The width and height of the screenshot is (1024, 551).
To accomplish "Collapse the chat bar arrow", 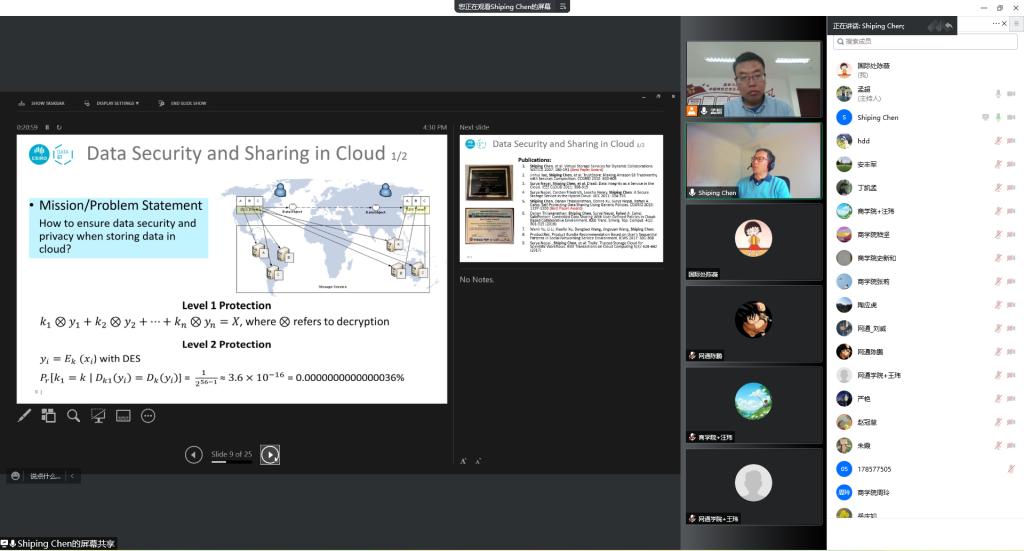I will pyautogui.click(x=72, y=476).
